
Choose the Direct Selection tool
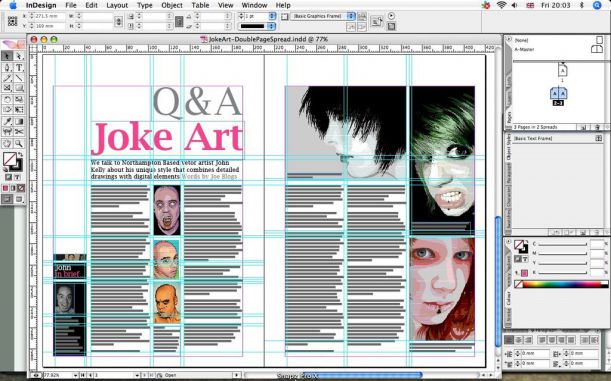coord(19,56)
